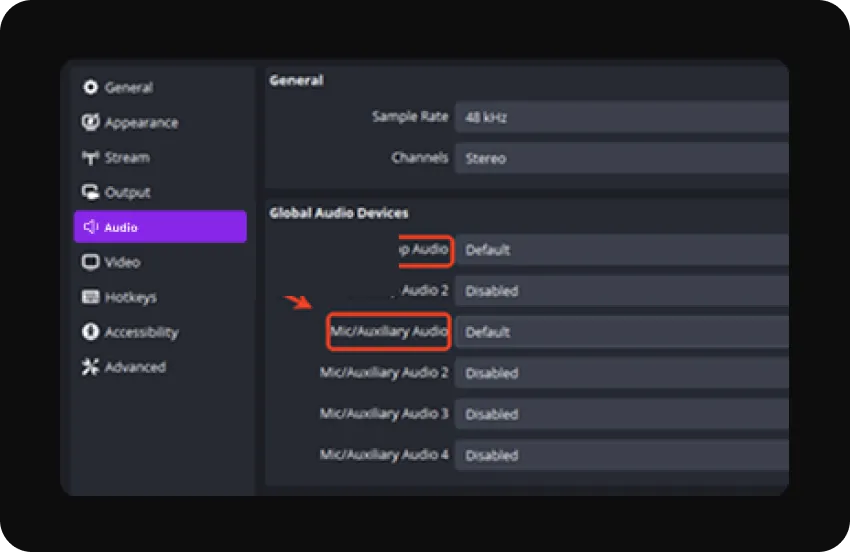
Task: Click the General gear icon
Action: (91, 88)
